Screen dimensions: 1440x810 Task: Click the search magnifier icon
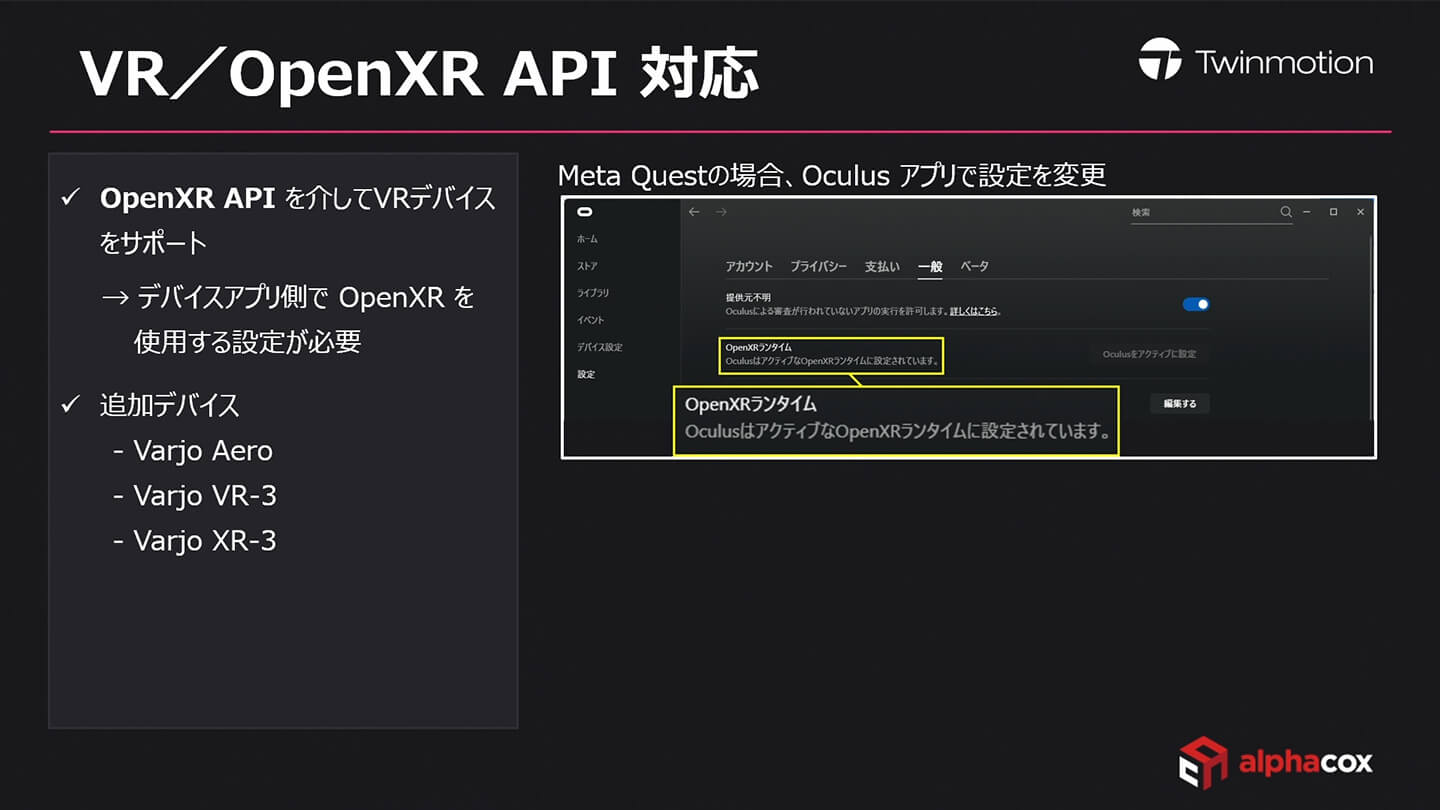click(1286, 212)
